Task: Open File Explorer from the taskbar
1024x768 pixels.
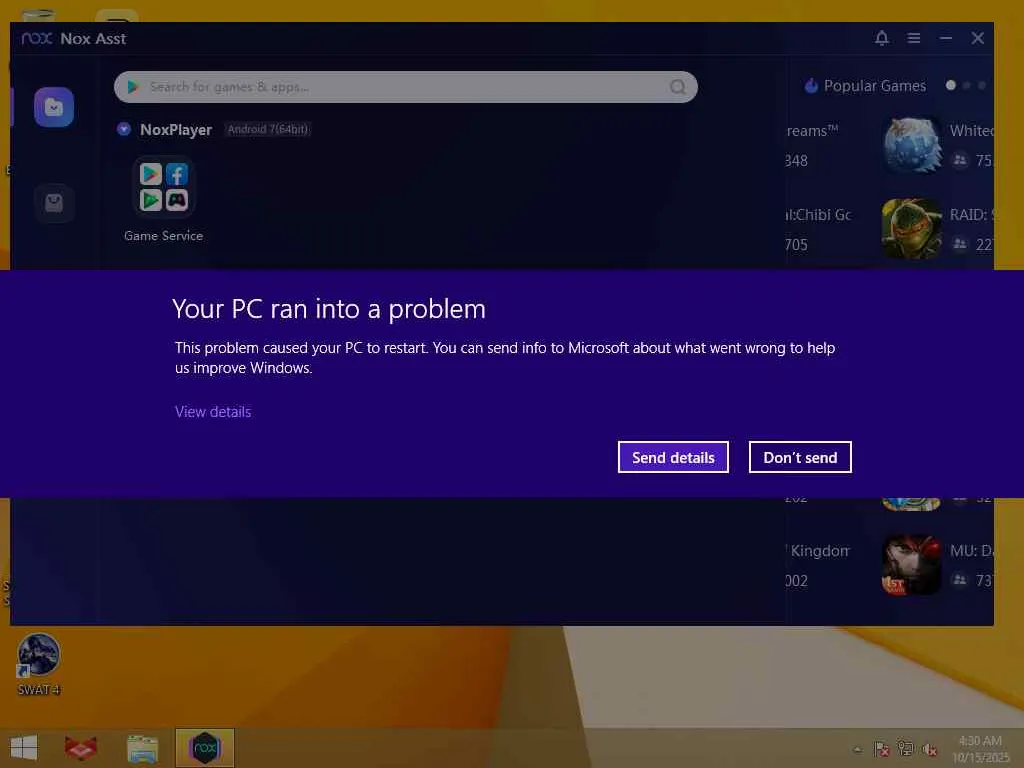Action: [142, 748]
